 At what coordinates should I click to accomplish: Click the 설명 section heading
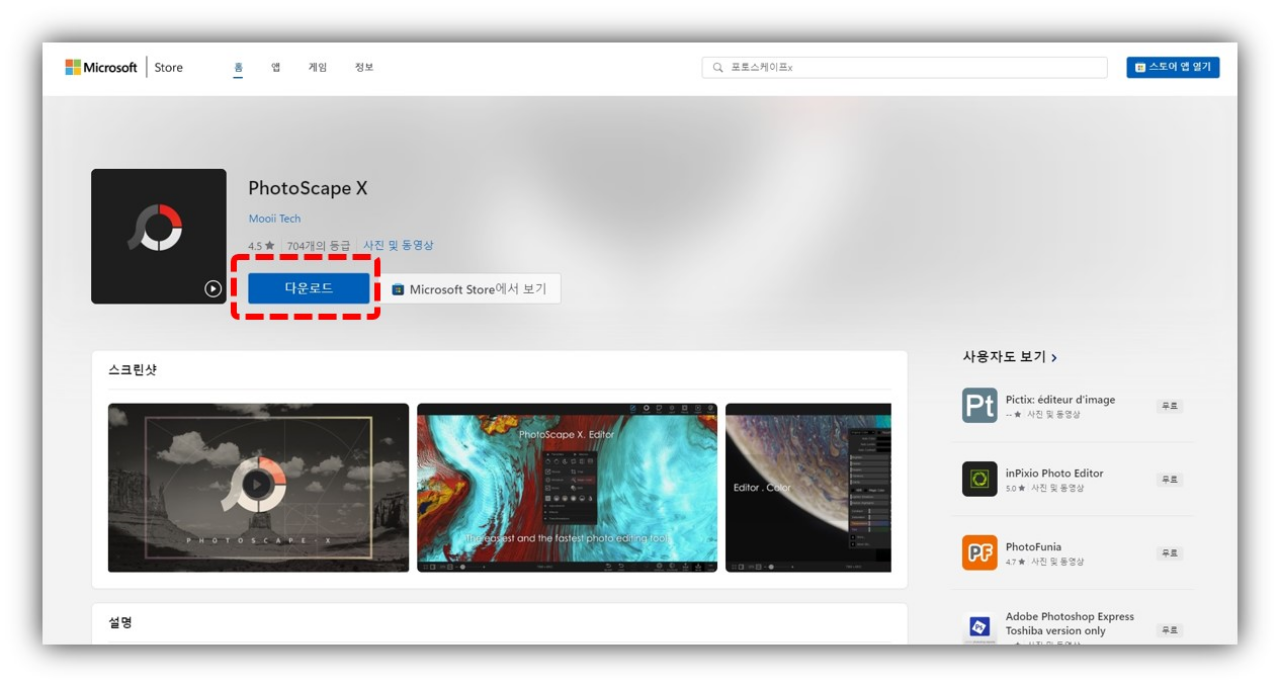tap(120, 622)
